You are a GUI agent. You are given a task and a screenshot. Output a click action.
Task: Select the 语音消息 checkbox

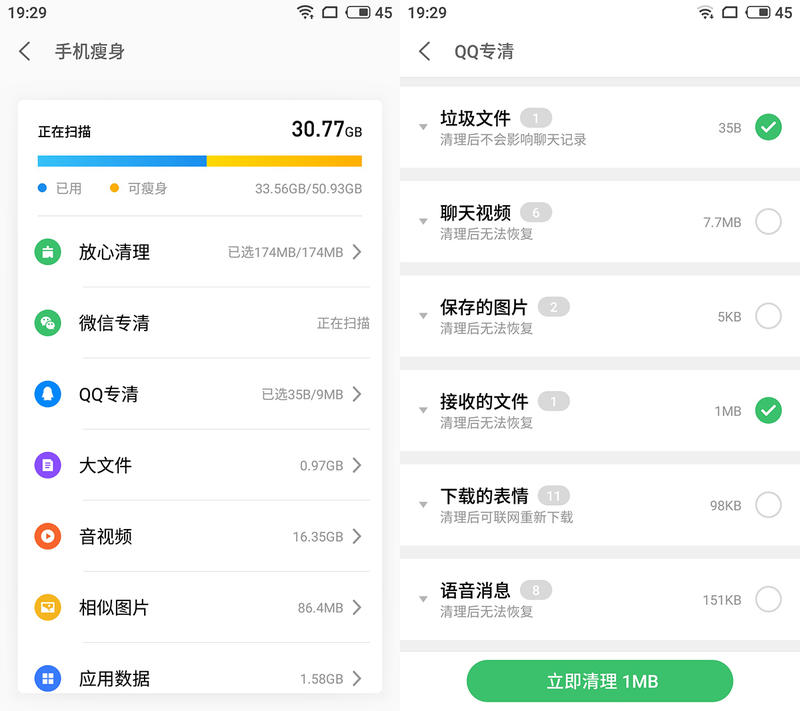[768, 599]
